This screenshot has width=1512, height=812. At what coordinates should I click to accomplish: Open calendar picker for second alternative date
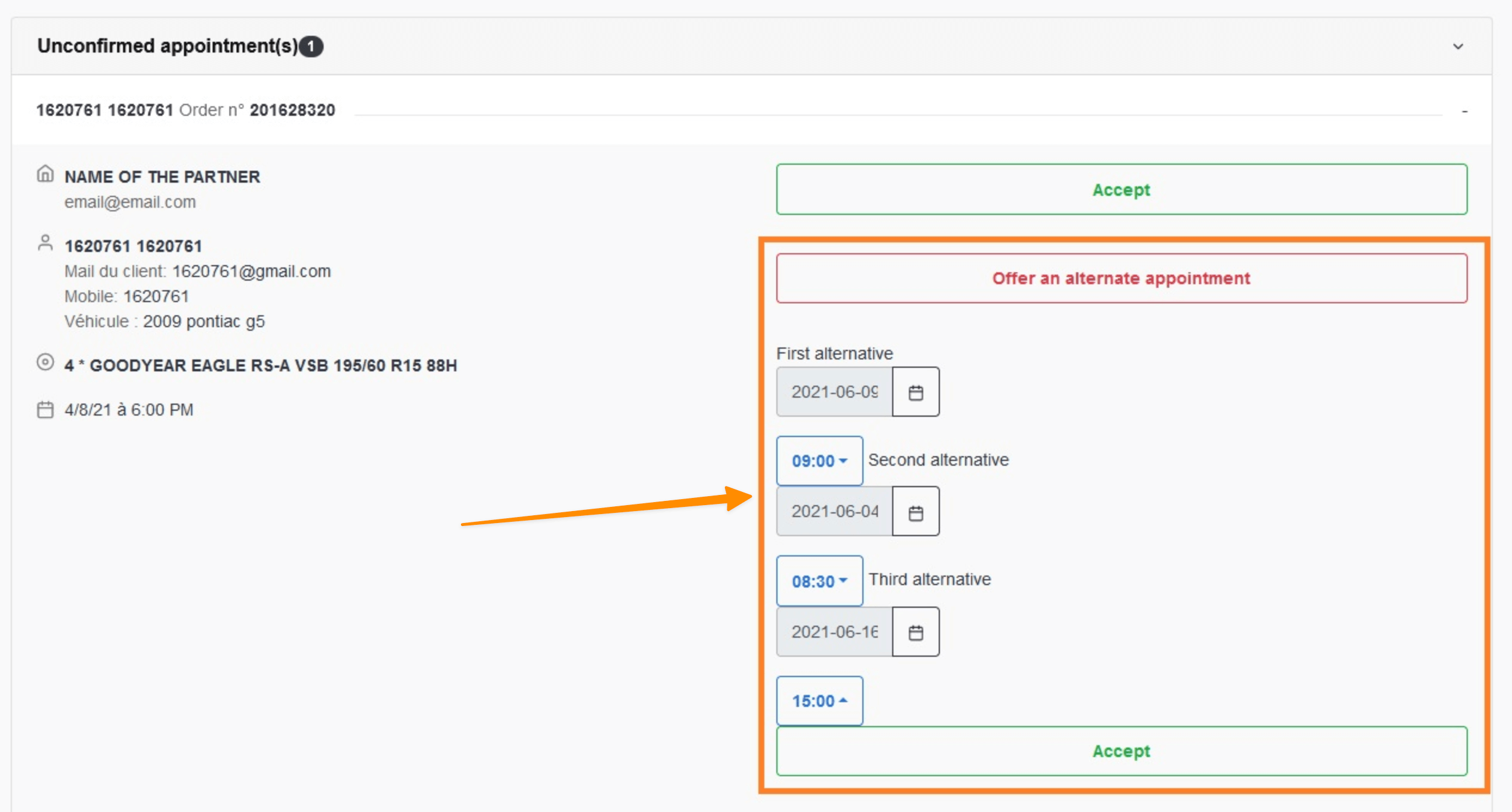pyautogui.click(x=915, y=512)
